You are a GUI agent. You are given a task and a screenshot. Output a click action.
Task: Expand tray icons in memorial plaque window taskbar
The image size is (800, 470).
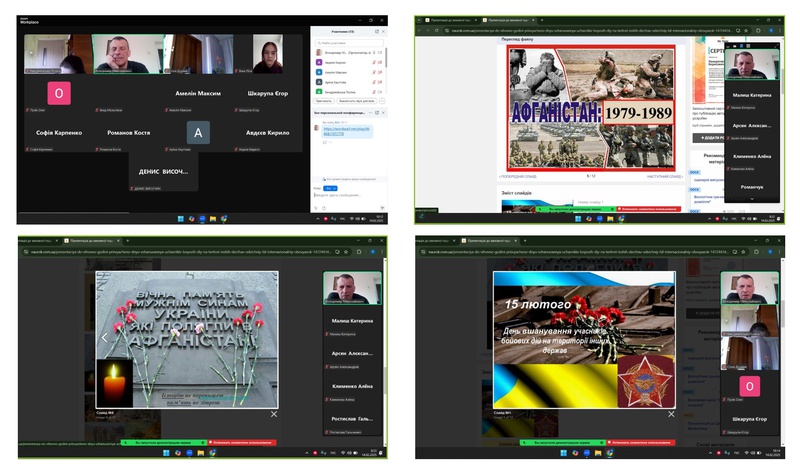point(306,453)
